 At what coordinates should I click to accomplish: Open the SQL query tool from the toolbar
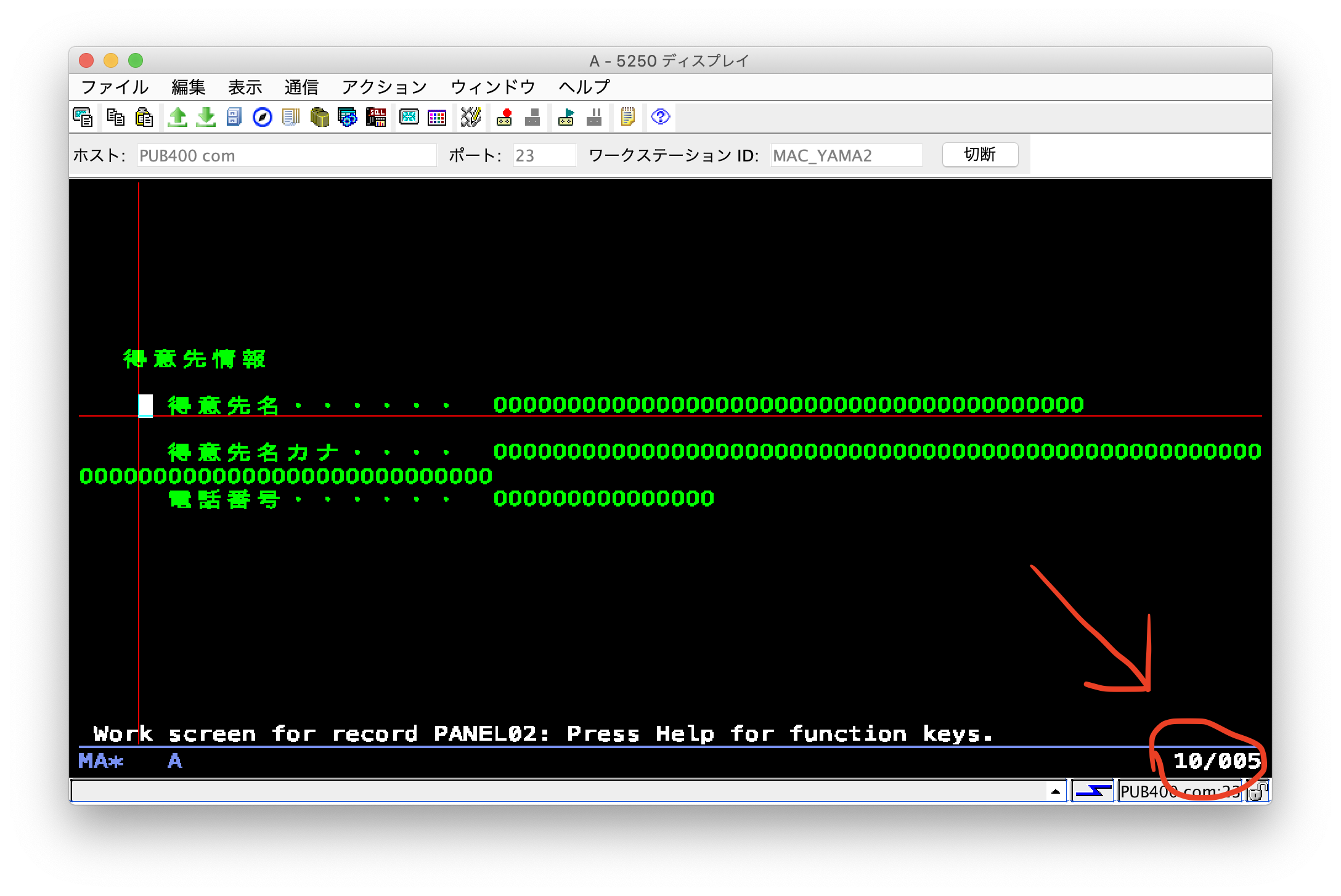click(x=376, y=117)
